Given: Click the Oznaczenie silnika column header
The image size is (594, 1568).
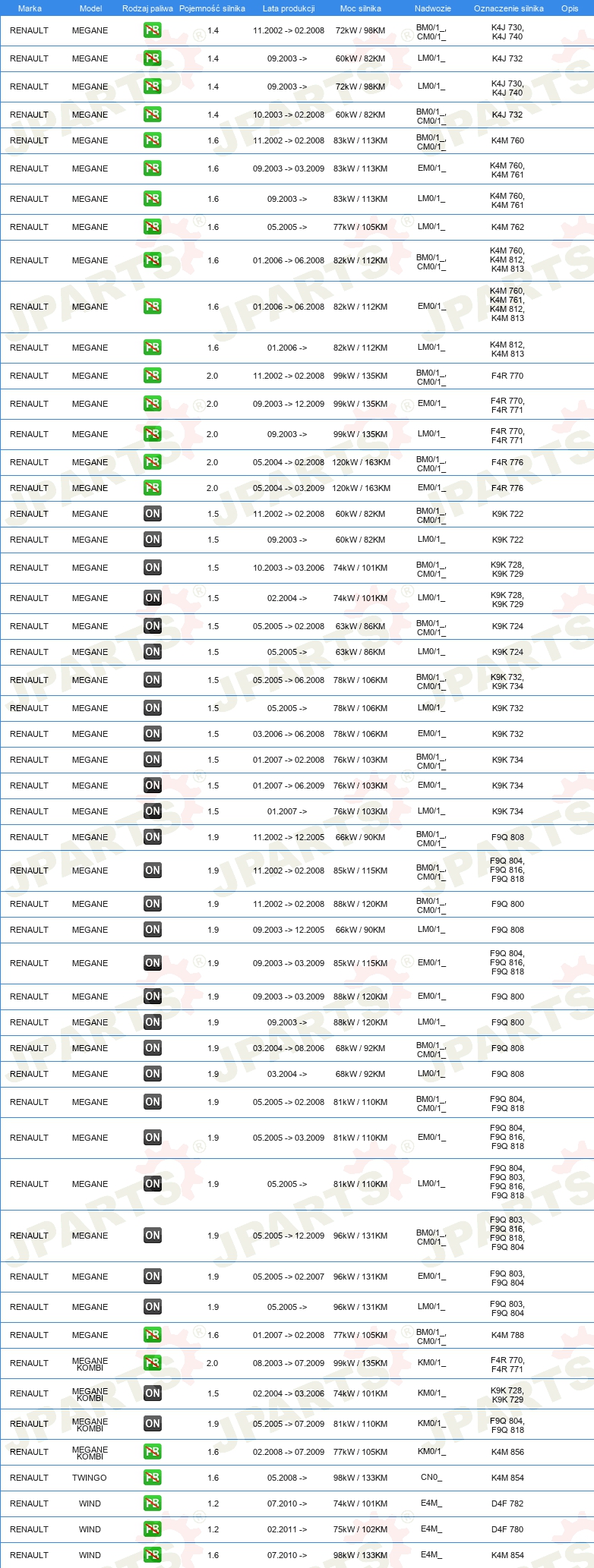Looking at the screenshot, I should click(509, 8).
